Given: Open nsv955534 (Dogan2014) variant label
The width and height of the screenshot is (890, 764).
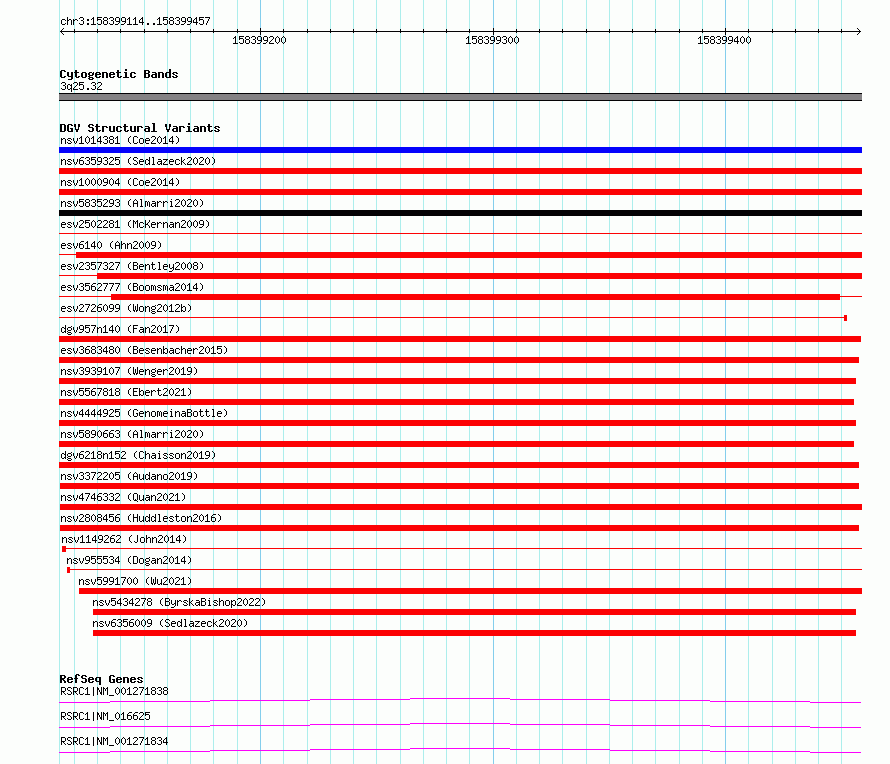Looking at the screenshot, I should coord(129,560).
